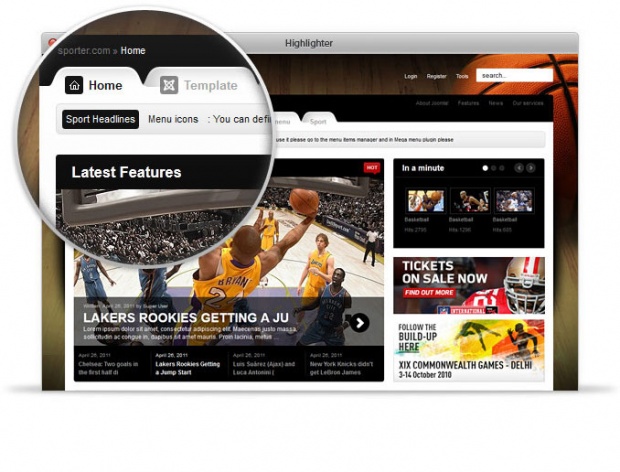Viewport: 620px width, 472px height.
Task: Open second Basketball thumbnail, Hits 1296
Action: tap(470, 201)
